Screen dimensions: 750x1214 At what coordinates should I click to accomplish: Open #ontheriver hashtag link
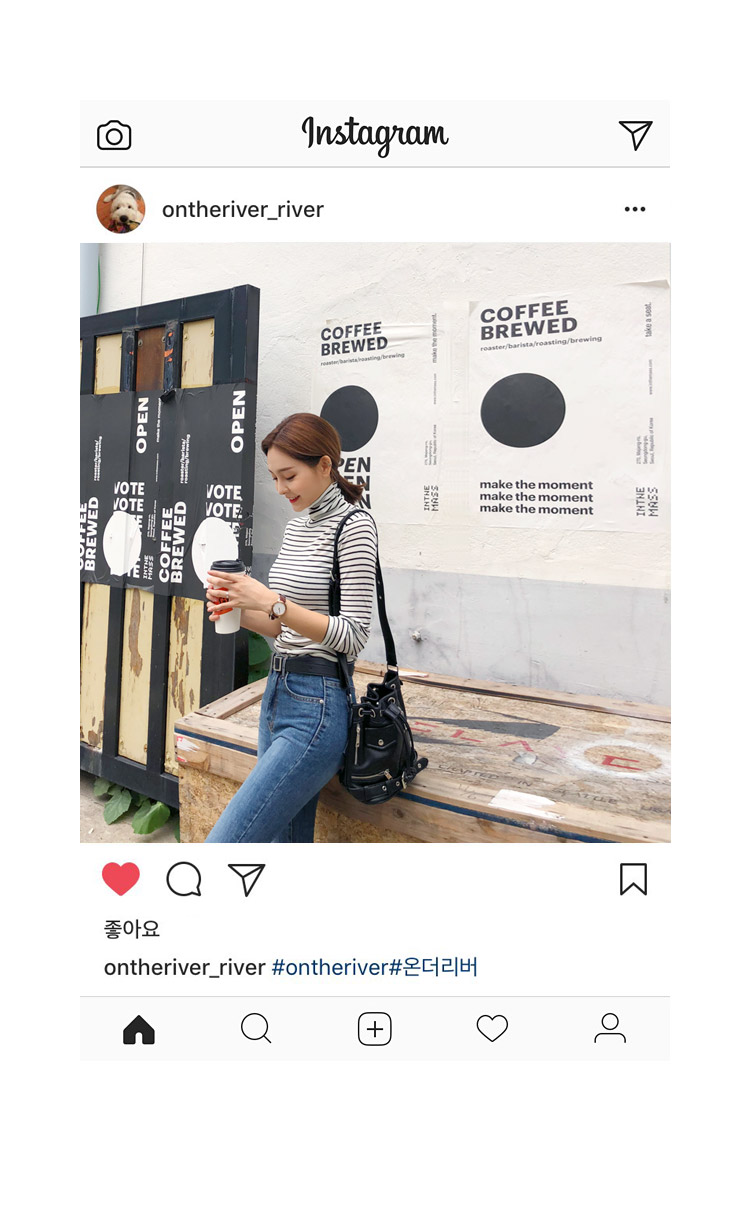(x=330, y=967)
